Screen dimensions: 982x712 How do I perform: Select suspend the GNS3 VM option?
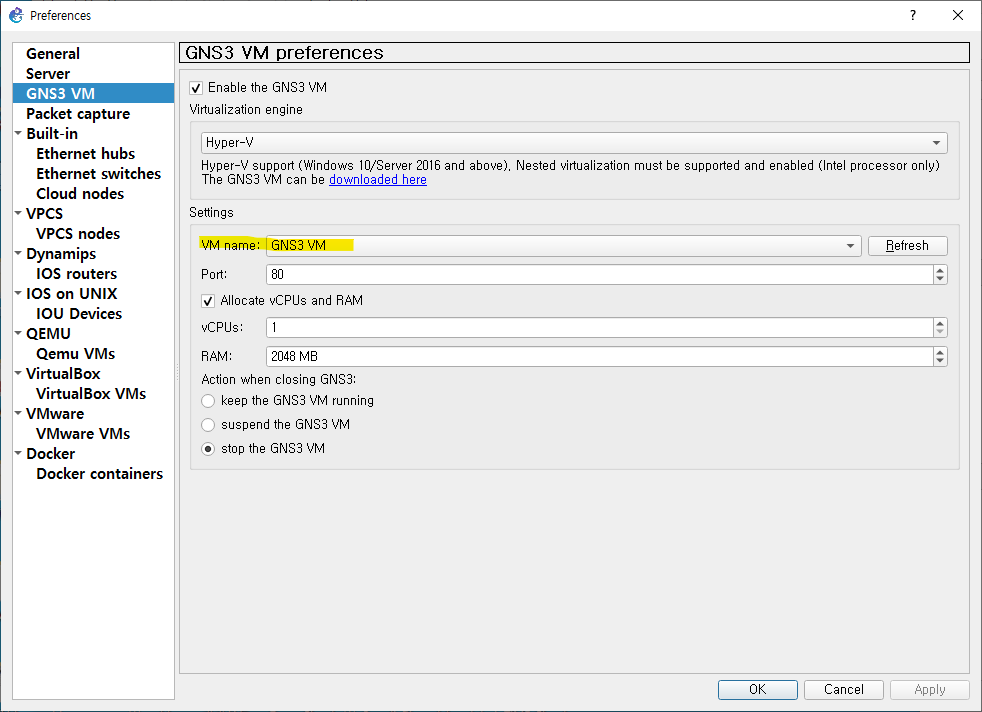click(x=208, y=425)
